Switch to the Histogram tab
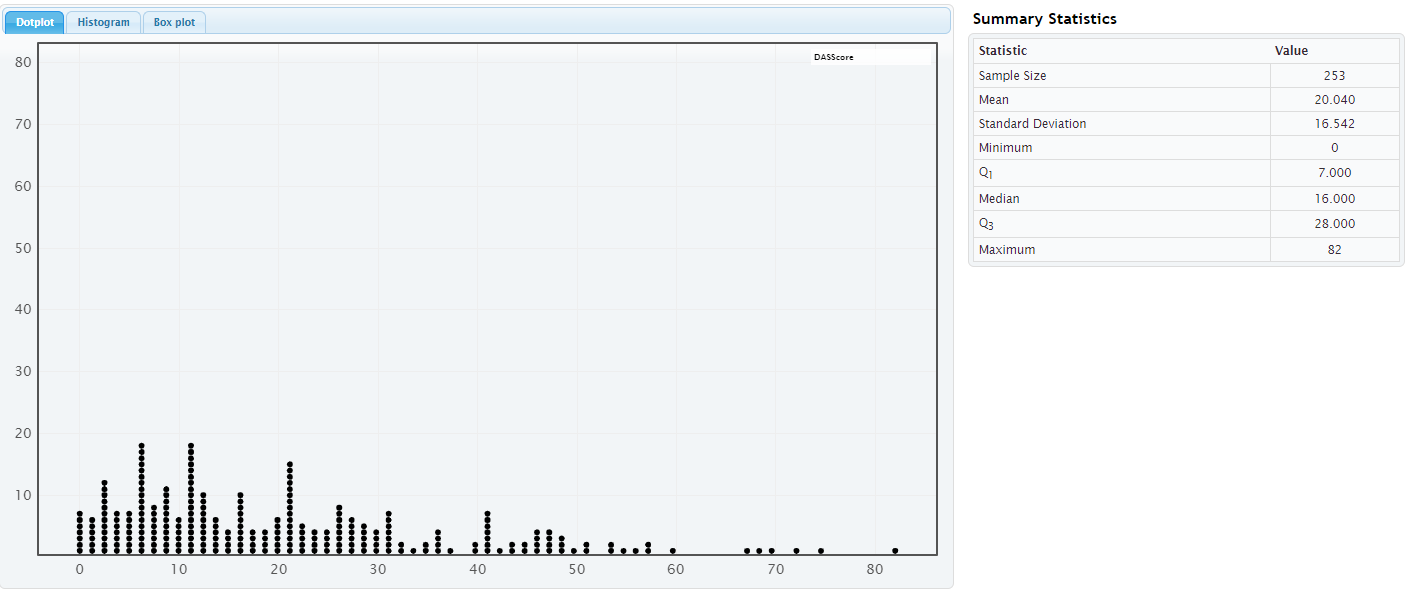The height and width of the screenshot is (599, 1408). point(103,21)
